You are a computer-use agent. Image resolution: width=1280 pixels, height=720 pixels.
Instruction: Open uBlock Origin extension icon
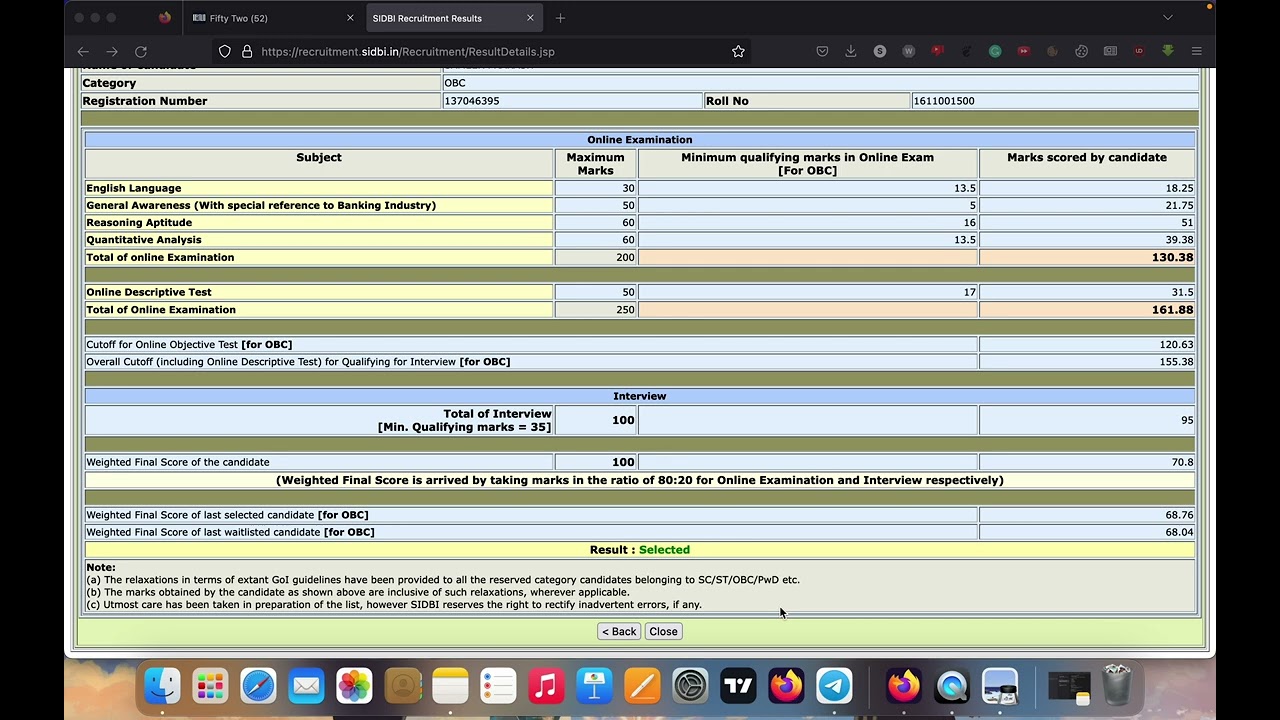click(1139, 51)
